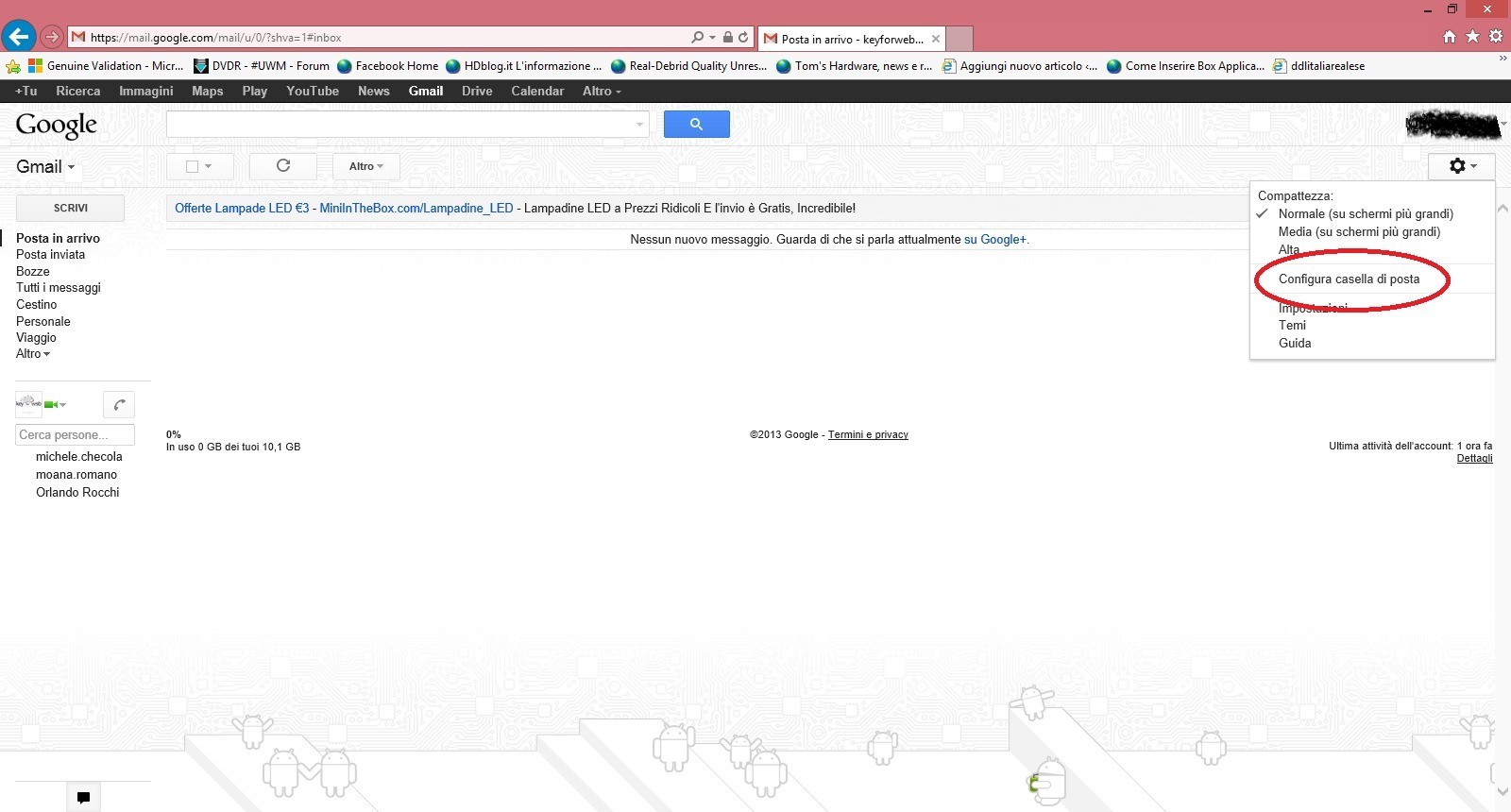The width and height of the screenshot is (1511, 812).
Task: Click the browser favorites star icon
Action: point(1472,37)
